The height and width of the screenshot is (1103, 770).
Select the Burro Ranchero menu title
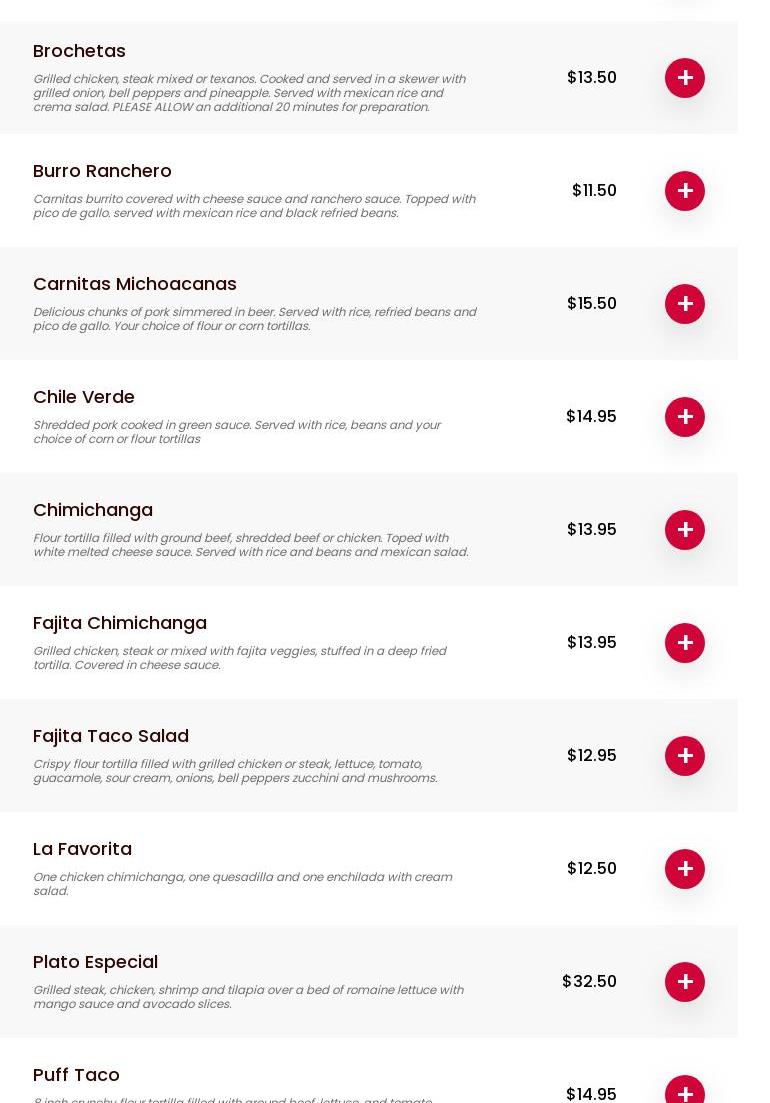[x=102, y=171]
